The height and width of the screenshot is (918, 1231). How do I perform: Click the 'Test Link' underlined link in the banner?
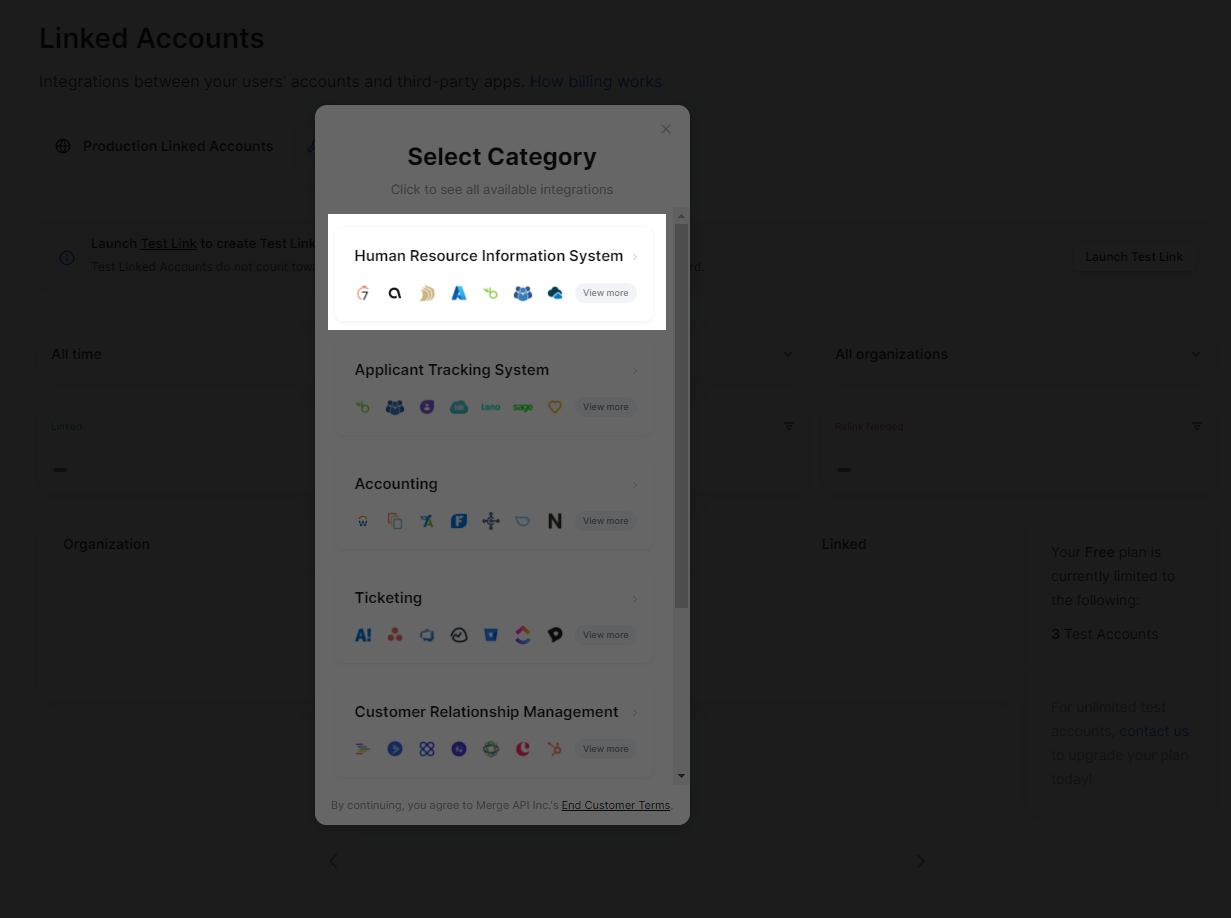point(168,243)
